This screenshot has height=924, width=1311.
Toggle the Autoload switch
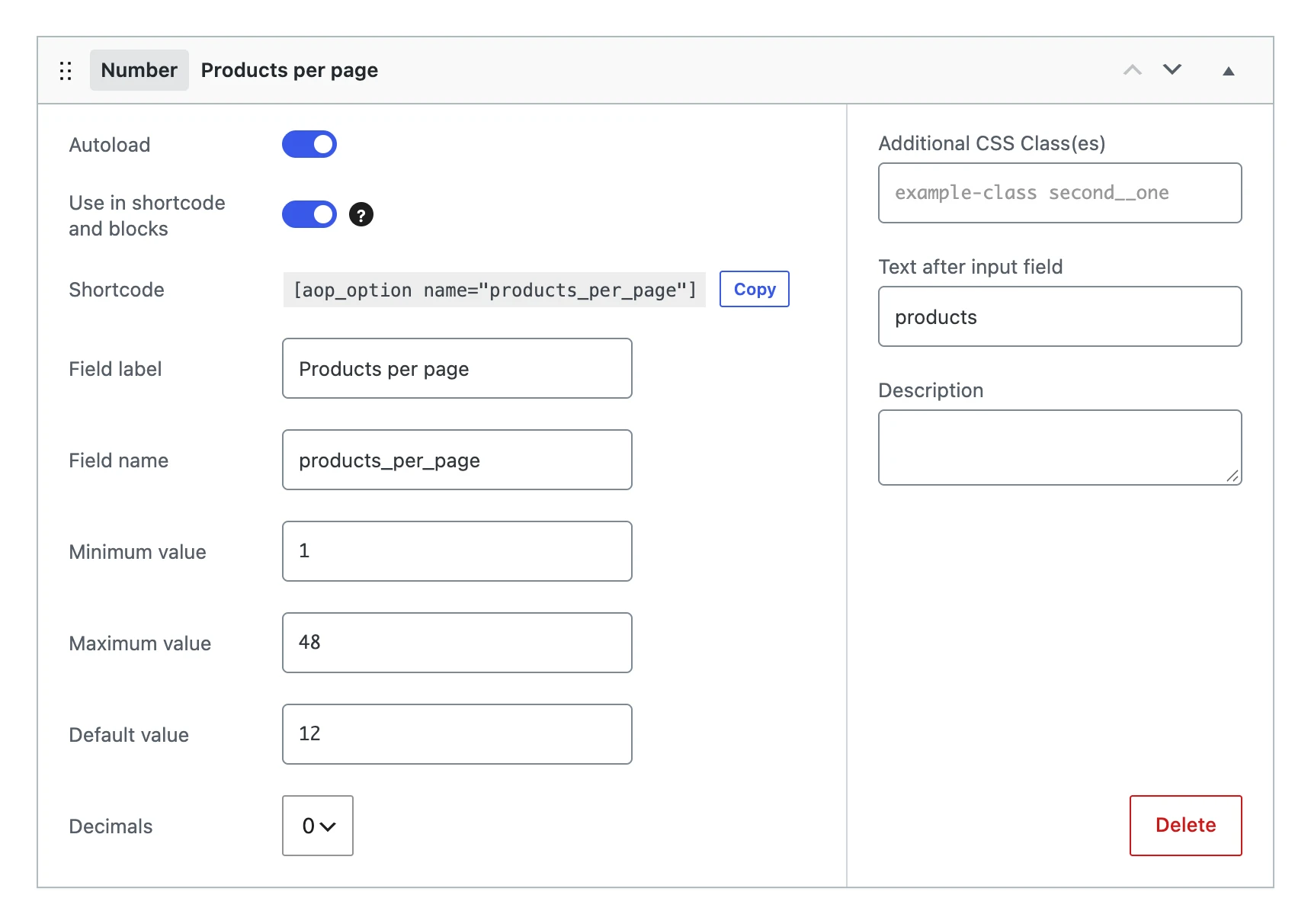(x=309, y=144)
